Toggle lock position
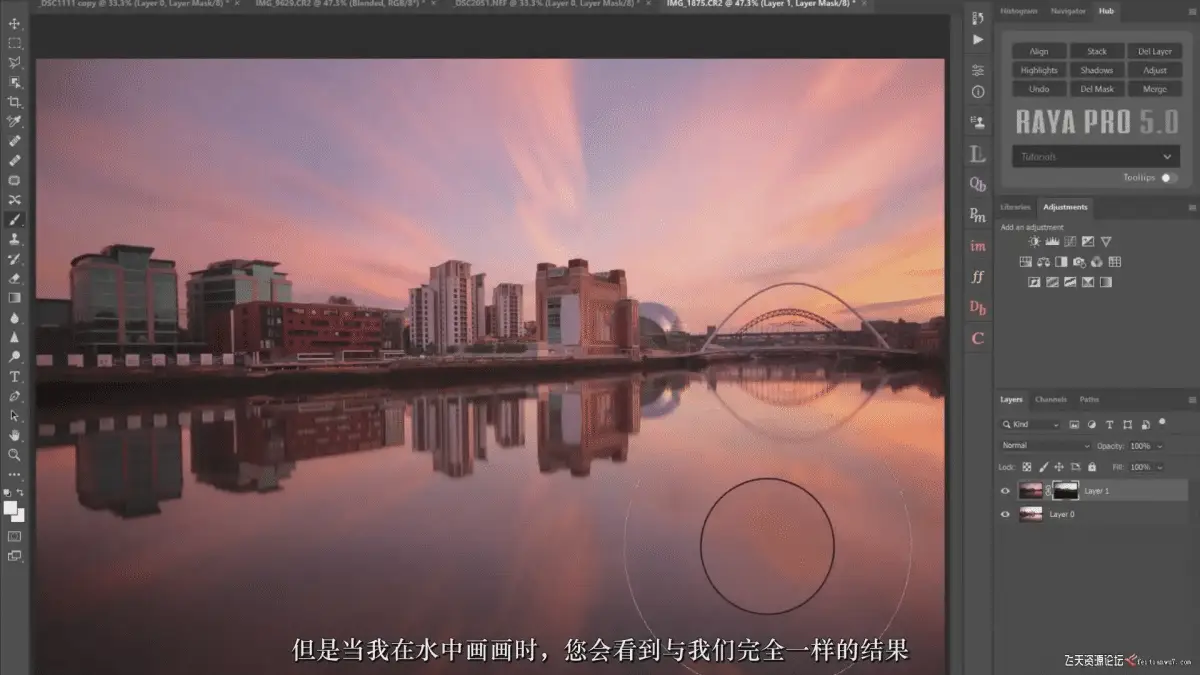This screenshot has width=1200, height=675. [1060, 467]
